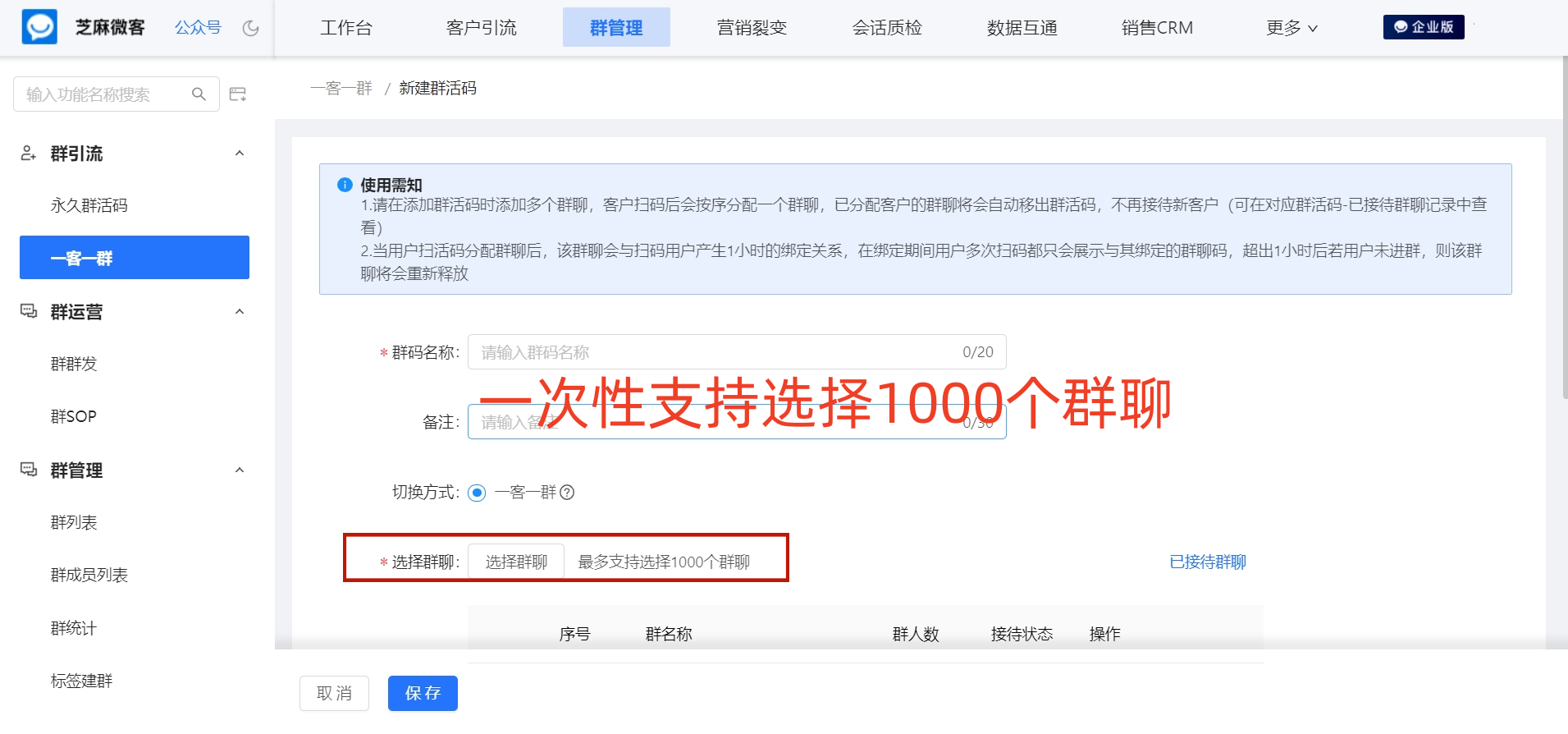
Task: Collapse the 群管理 section chevron
Action: pyautogui.click(x=240, y=470)
